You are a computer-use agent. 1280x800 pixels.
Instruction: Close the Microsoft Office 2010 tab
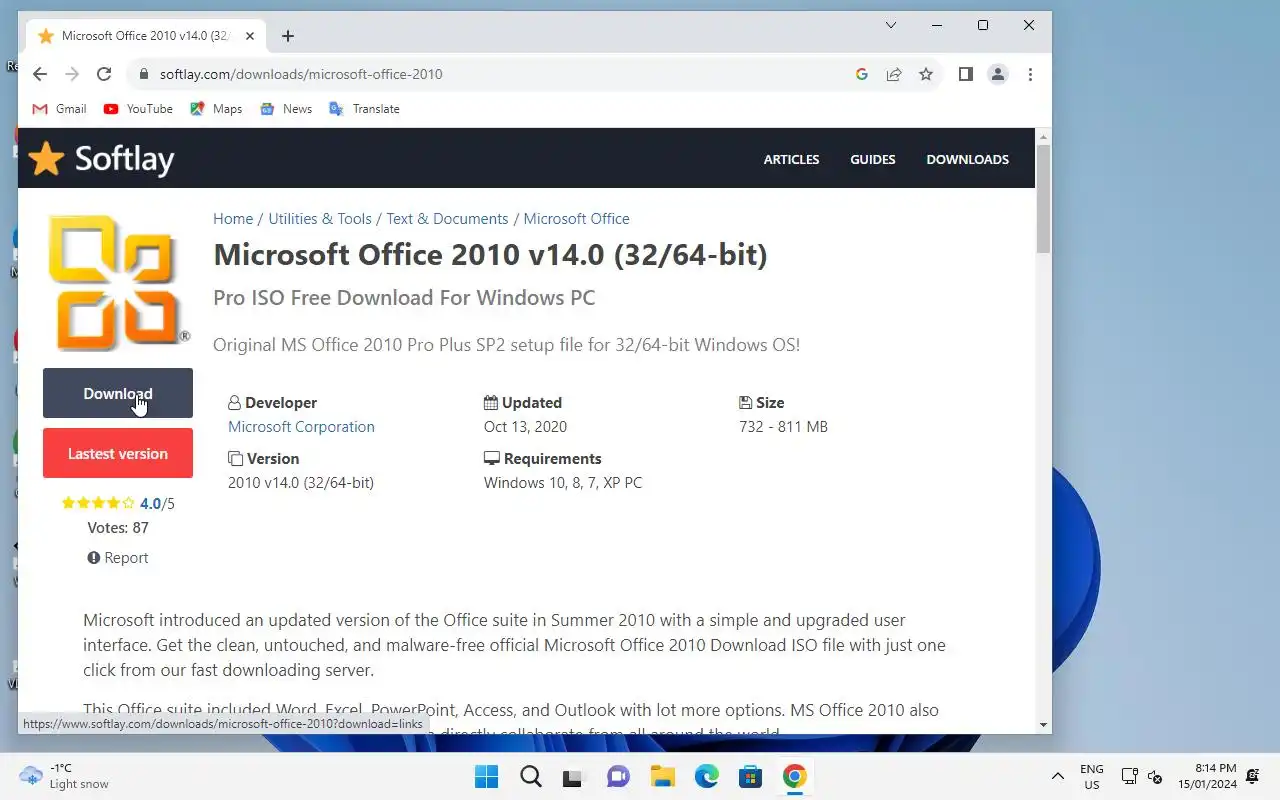pos(250,36)
